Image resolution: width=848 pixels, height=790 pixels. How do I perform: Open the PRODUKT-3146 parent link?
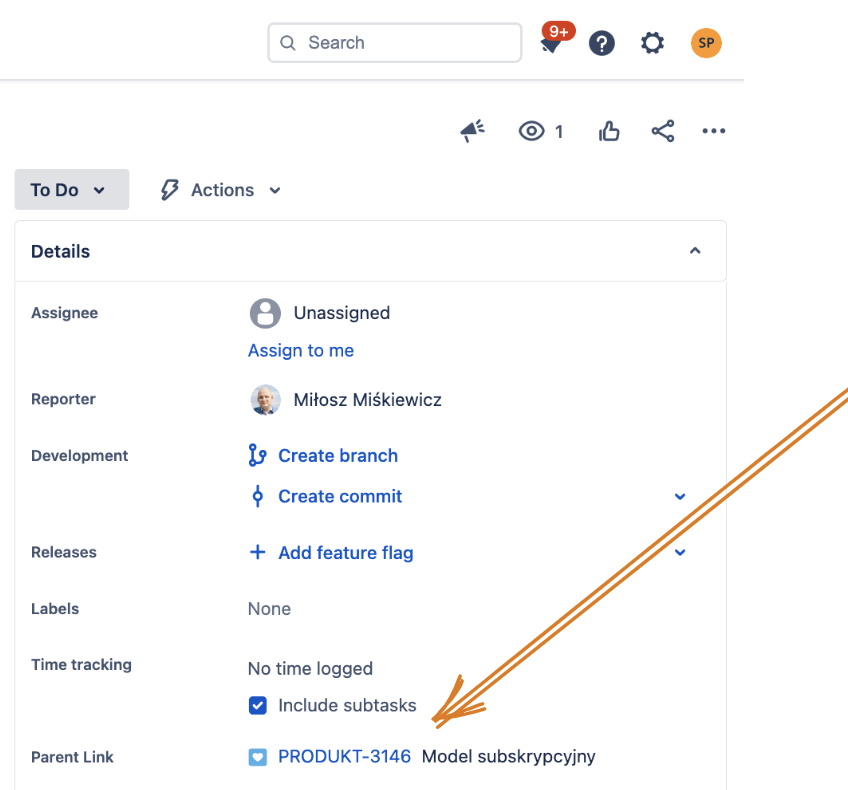tap(344, 757)
